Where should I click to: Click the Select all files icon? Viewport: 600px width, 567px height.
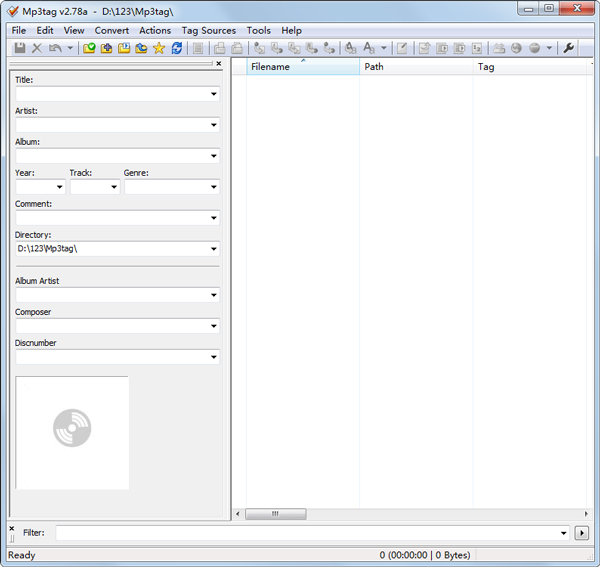pyautogui.click(x=198, y=48)
